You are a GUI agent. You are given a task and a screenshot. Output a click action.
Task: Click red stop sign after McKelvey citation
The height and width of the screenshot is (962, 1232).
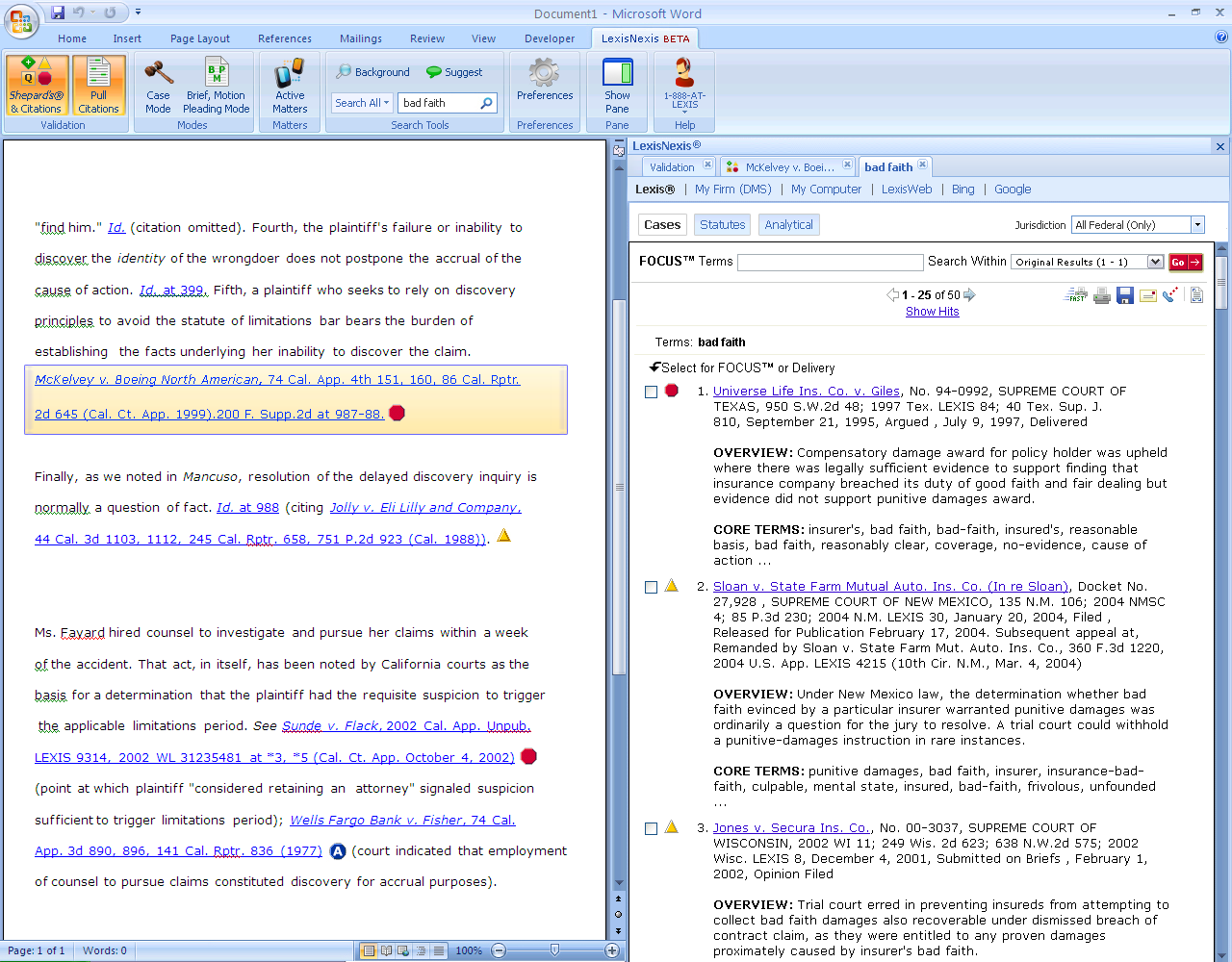coord(397,413)
